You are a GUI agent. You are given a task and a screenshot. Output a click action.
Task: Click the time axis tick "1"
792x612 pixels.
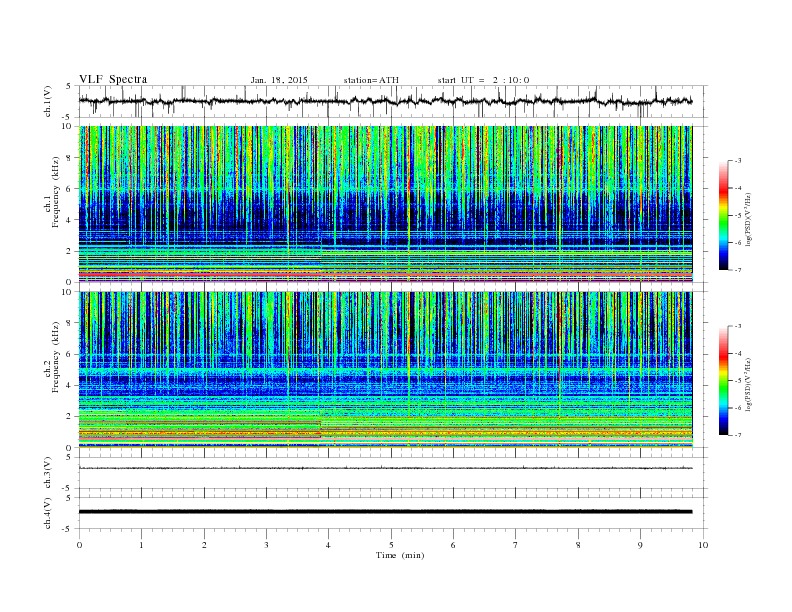coord(142,545)
